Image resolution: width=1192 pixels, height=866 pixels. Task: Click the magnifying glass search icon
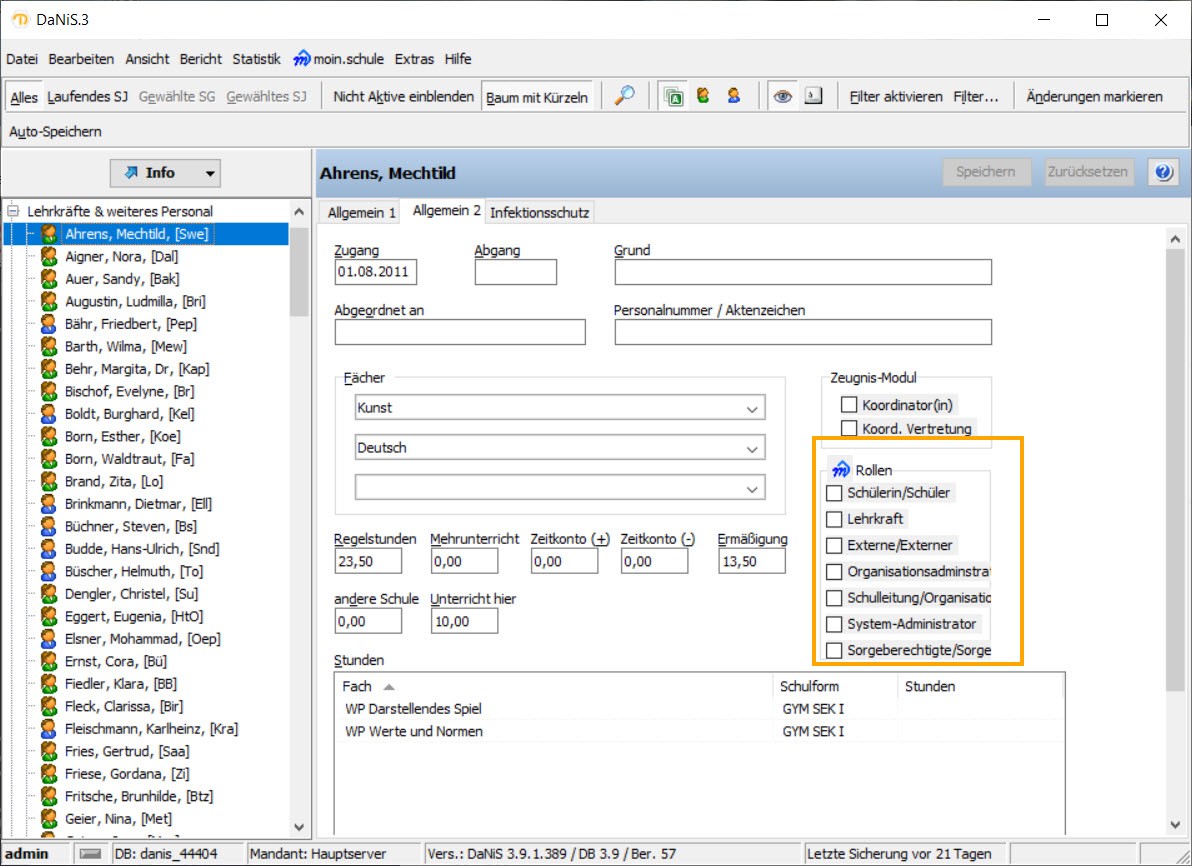coord(624,96)
